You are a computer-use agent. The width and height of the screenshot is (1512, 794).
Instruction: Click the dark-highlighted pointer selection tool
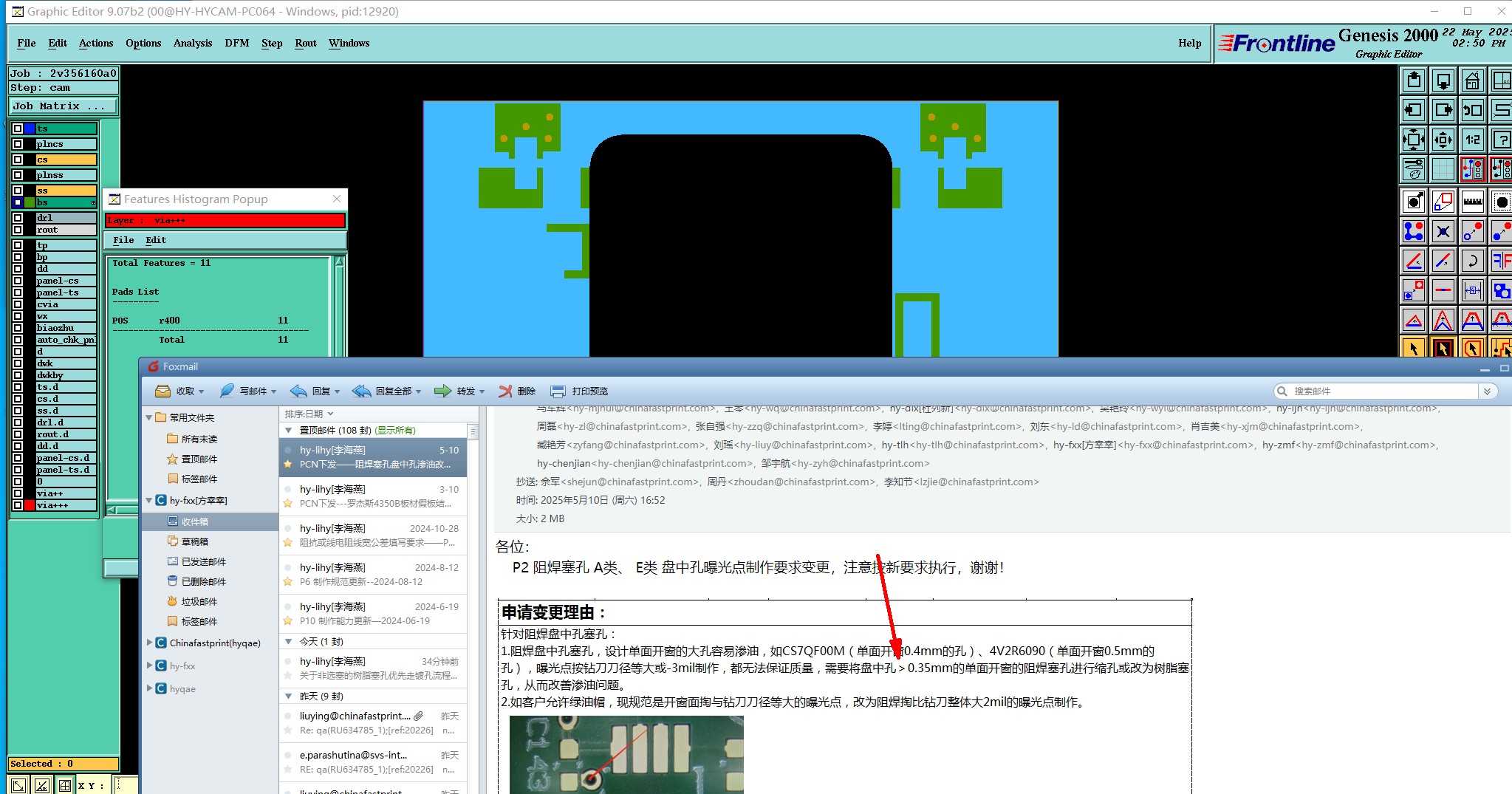tap(1443, 347)
